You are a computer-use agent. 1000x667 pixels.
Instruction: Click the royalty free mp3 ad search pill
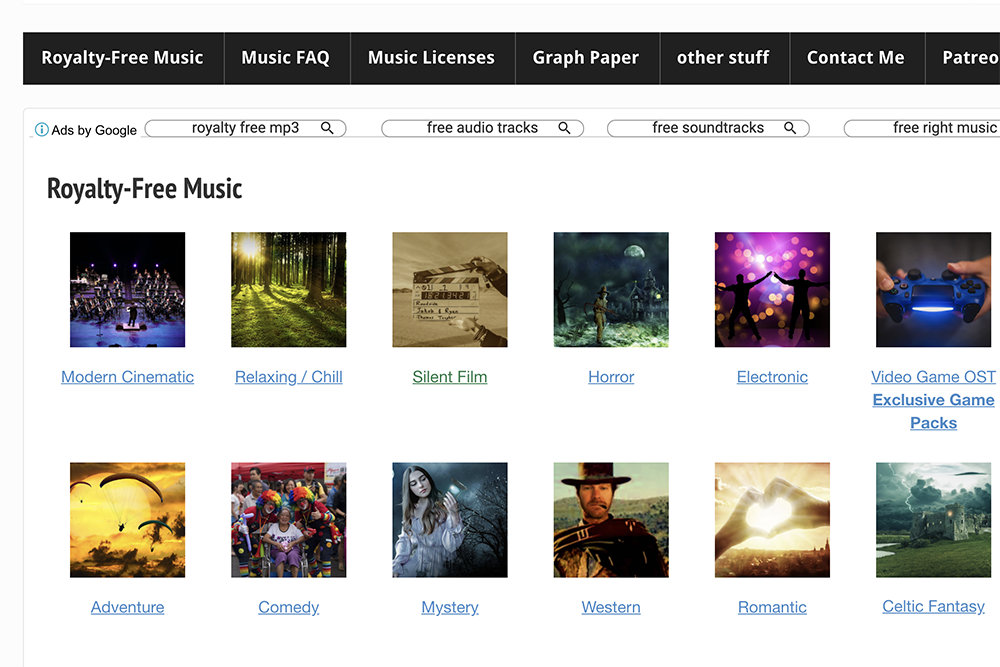(x=246, y=128)
